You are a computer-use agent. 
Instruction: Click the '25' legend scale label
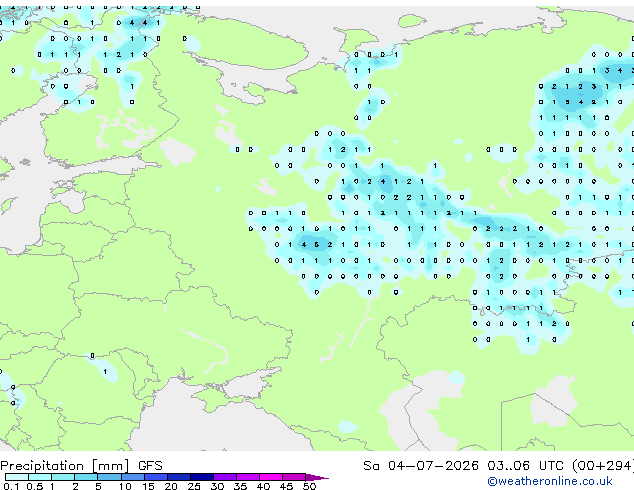(x=194, y=486)
